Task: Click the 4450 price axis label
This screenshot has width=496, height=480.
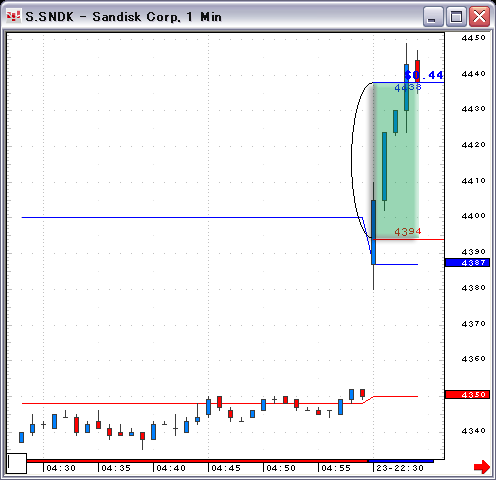Action: pos(473,38)
